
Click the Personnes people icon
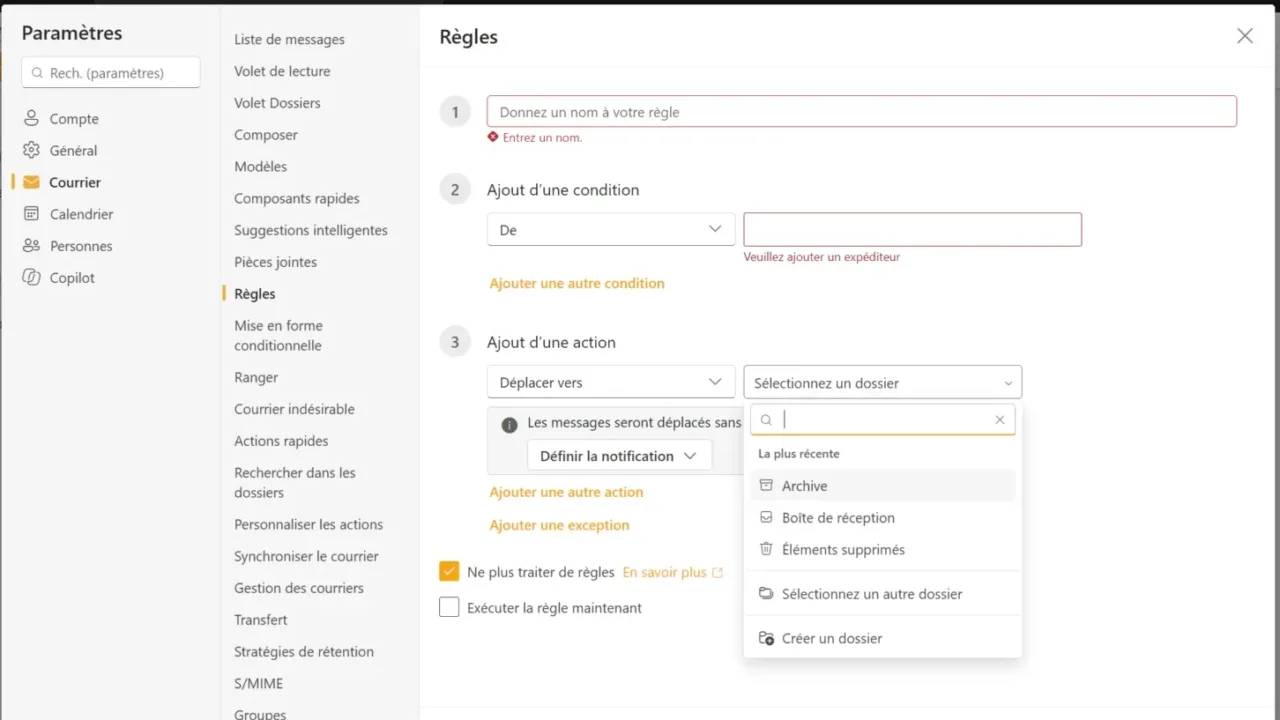point(32,246)
